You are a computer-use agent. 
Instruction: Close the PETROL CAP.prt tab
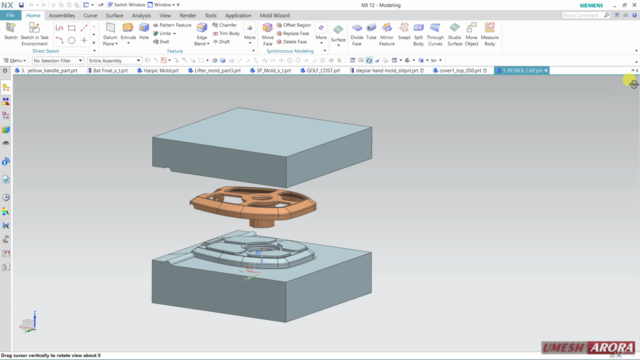tap(546, 71)
